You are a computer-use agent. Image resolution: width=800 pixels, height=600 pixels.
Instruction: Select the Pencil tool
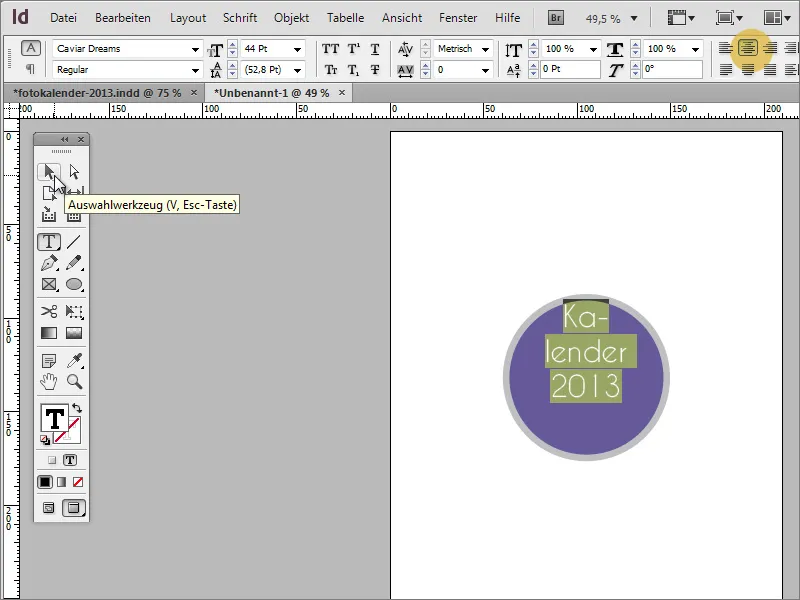coord(74,263)
